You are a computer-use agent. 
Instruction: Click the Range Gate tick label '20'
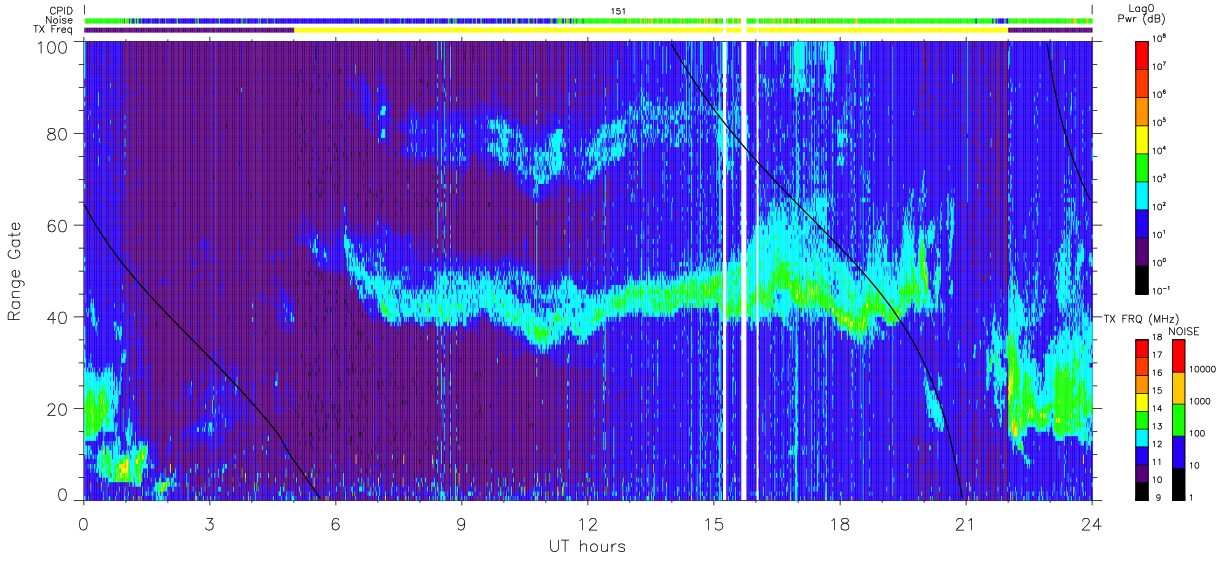click(x=60, y=409)
